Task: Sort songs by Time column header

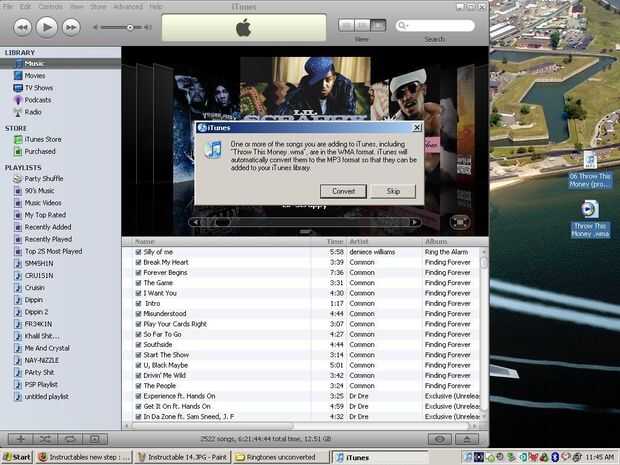Action: [329, 242]
